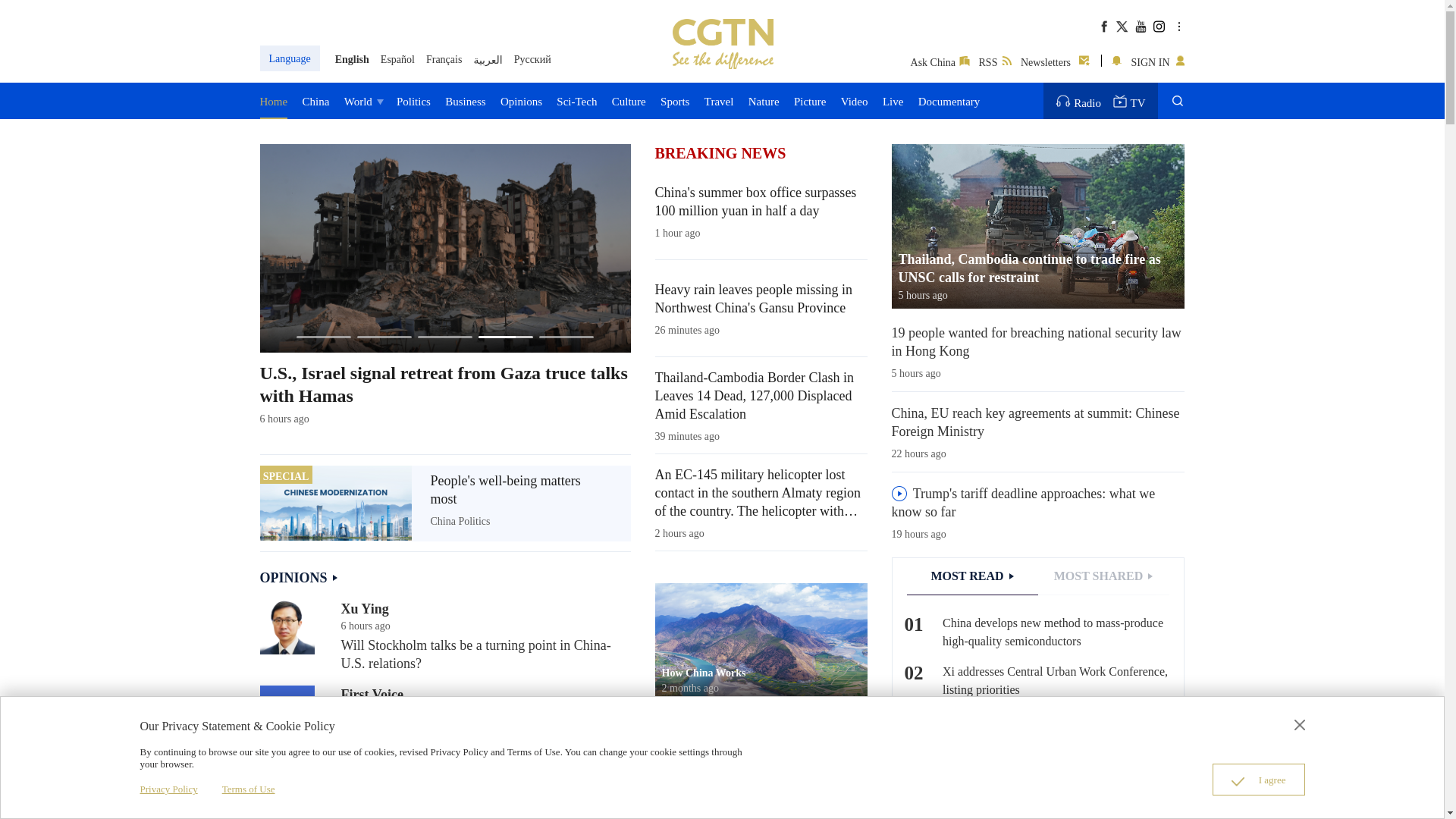Viewport: 1456px width, 819px height.
Task: Open the Instagram social icon
Action: [1159, 27]
